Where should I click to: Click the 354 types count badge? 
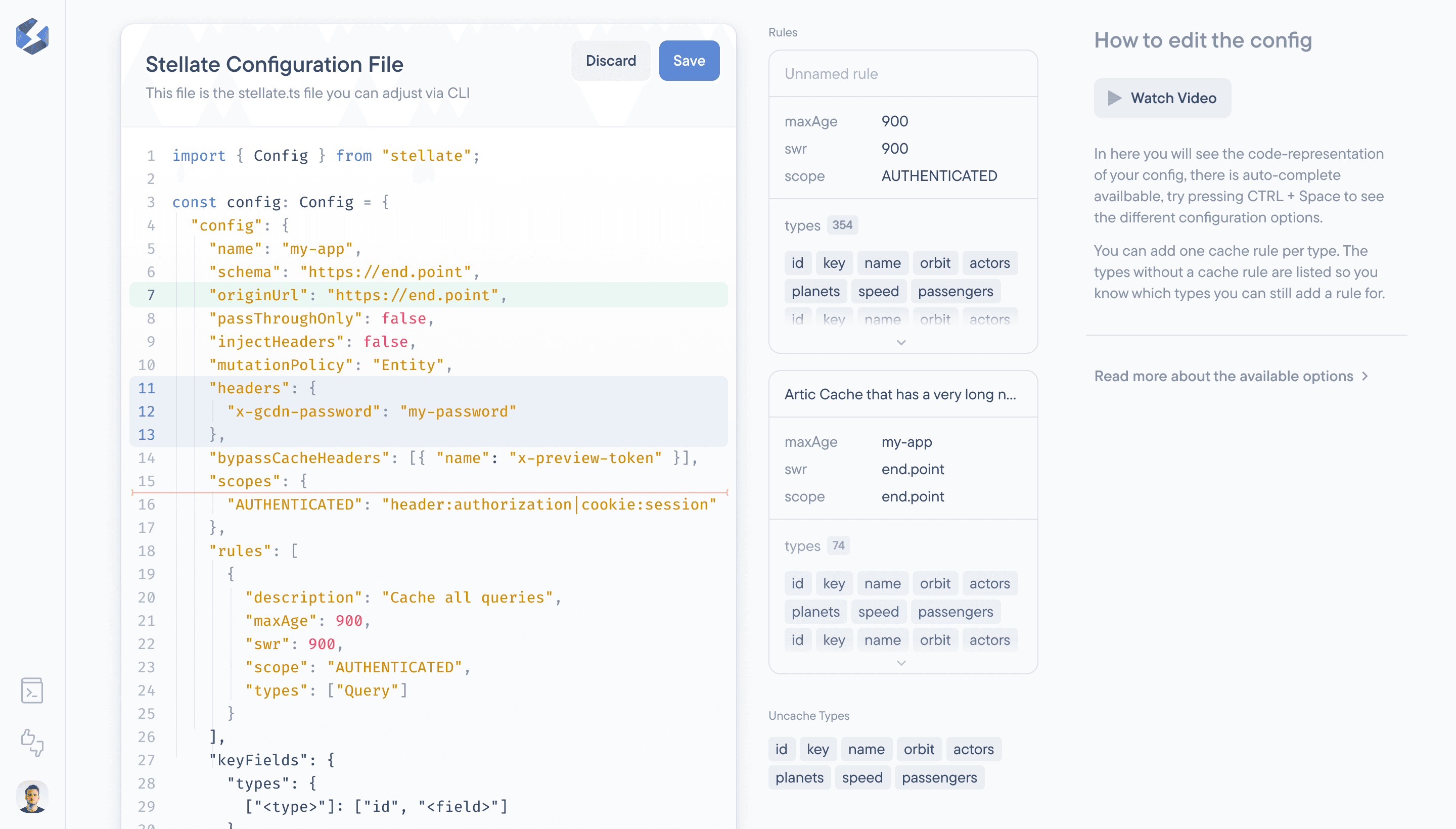pos(842,225)
